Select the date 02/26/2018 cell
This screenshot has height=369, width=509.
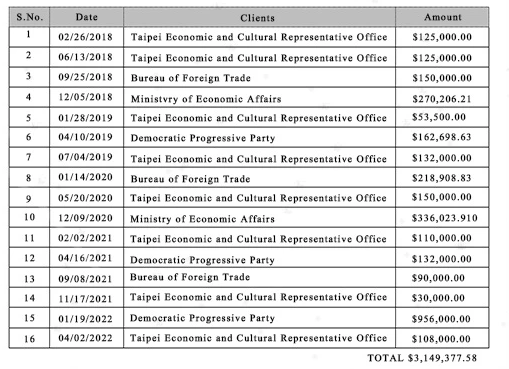[86, 37]
